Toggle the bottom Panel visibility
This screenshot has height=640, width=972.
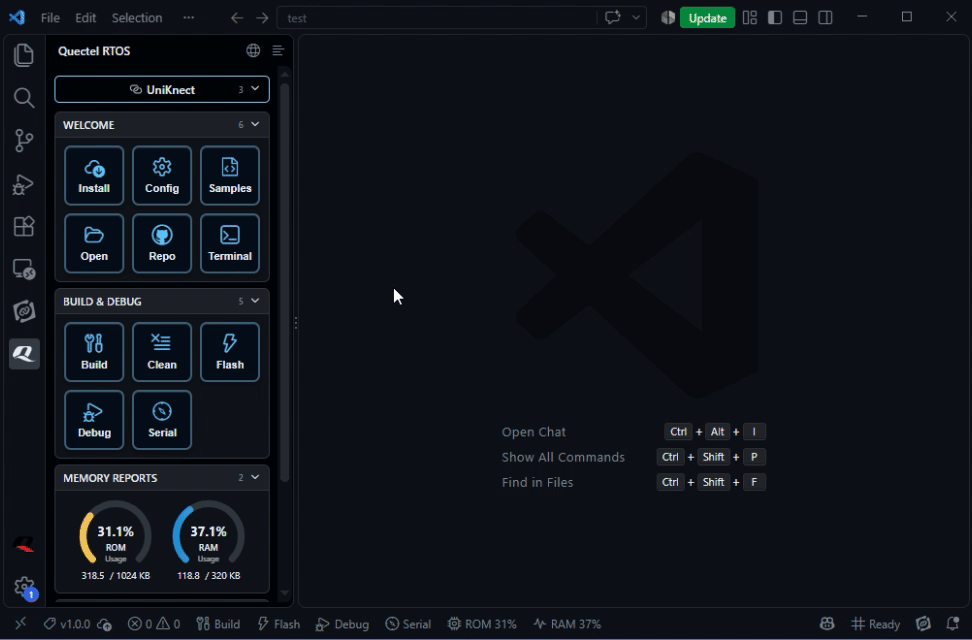click(800, 17)
